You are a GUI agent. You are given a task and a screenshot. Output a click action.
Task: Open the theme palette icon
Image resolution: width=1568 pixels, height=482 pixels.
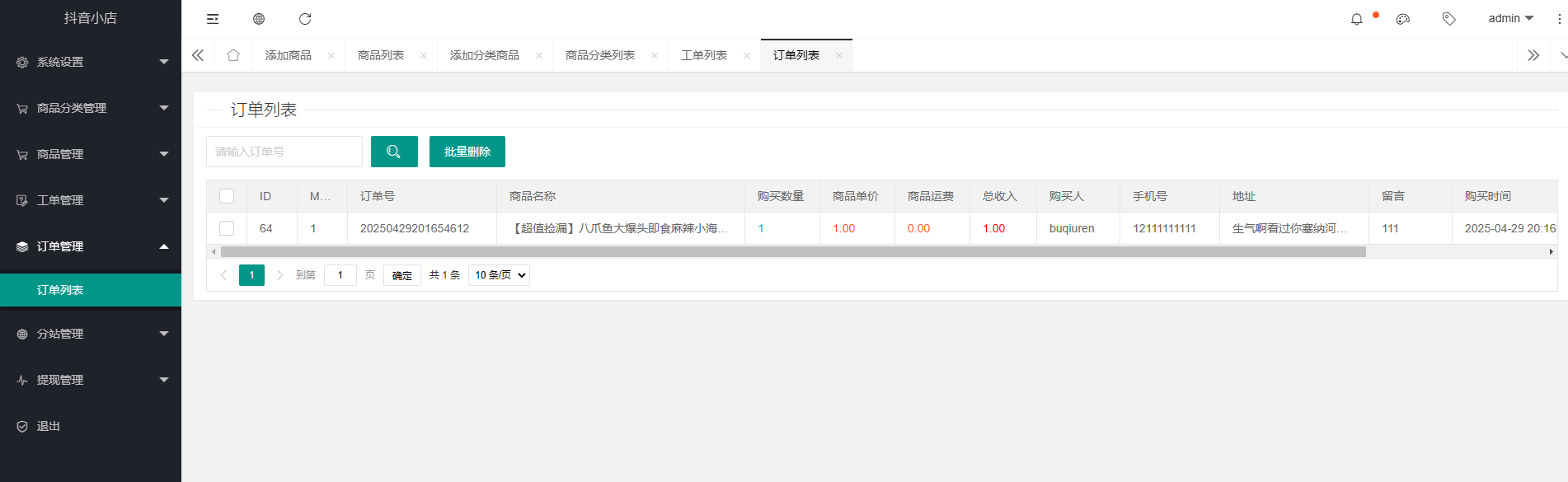(x=1402, y=19)
